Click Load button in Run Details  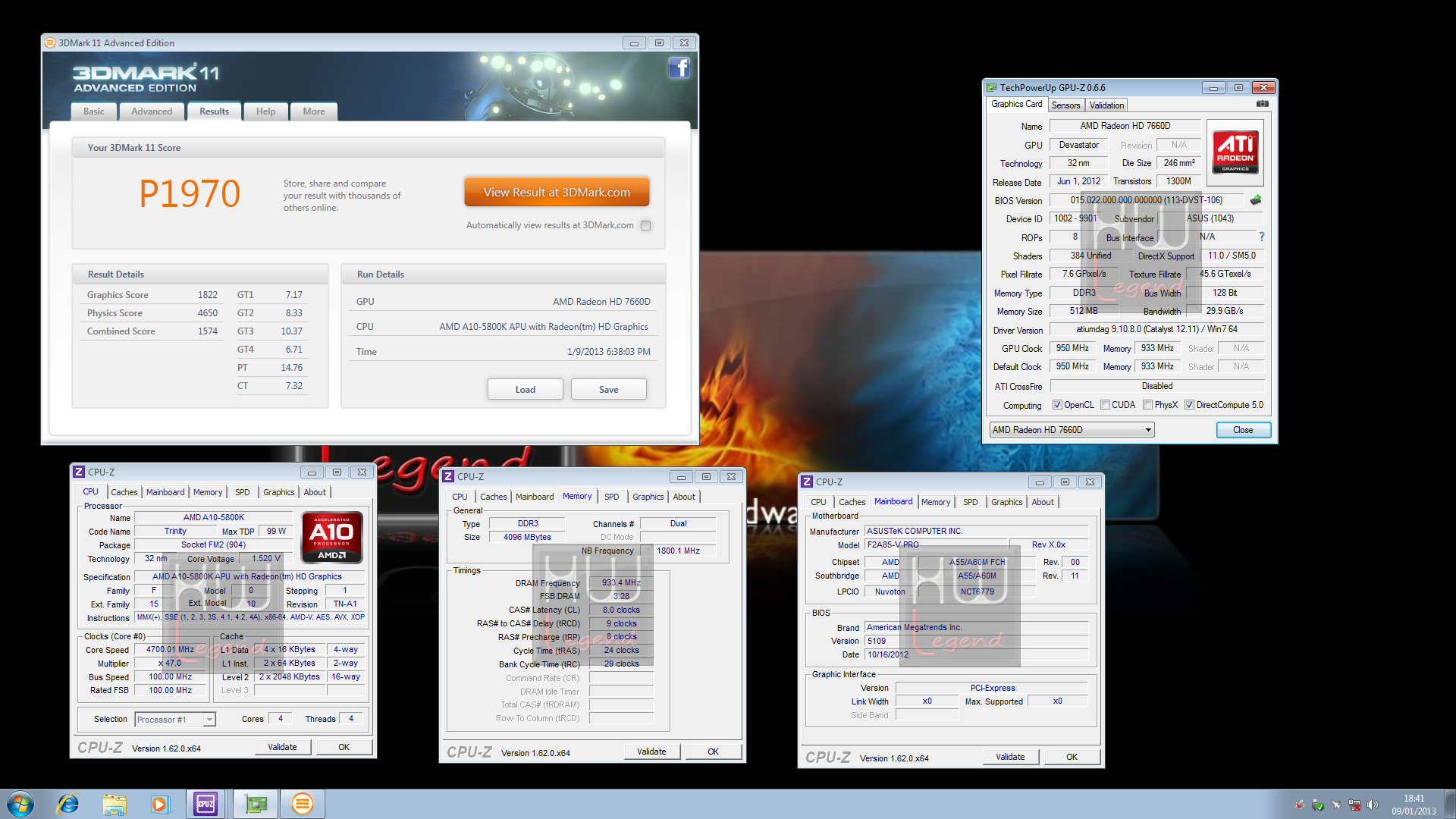(x=526, y=390)
